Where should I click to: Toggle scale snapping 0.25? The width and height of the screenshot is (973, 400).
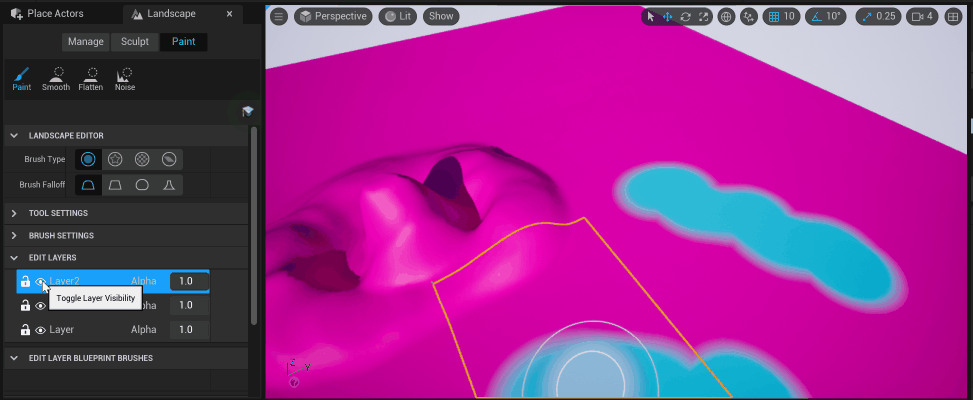click(878, 17)
